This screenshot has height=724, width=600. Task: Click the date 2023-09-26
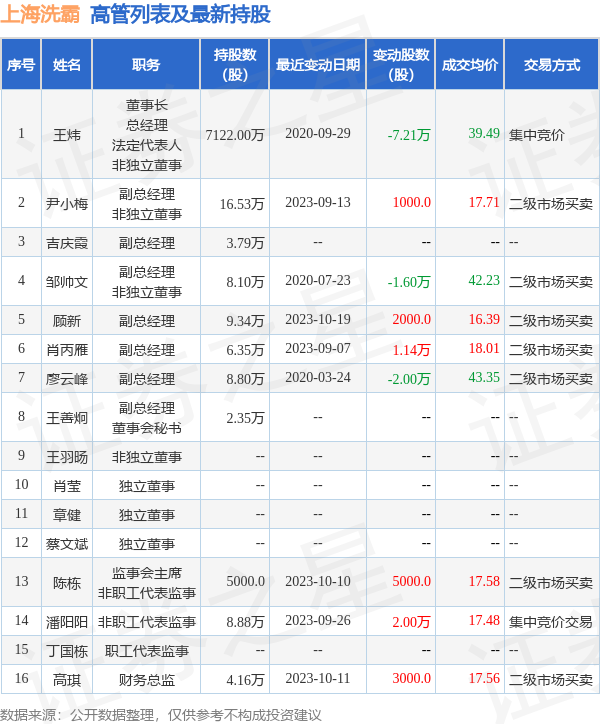tap(318, 621)
